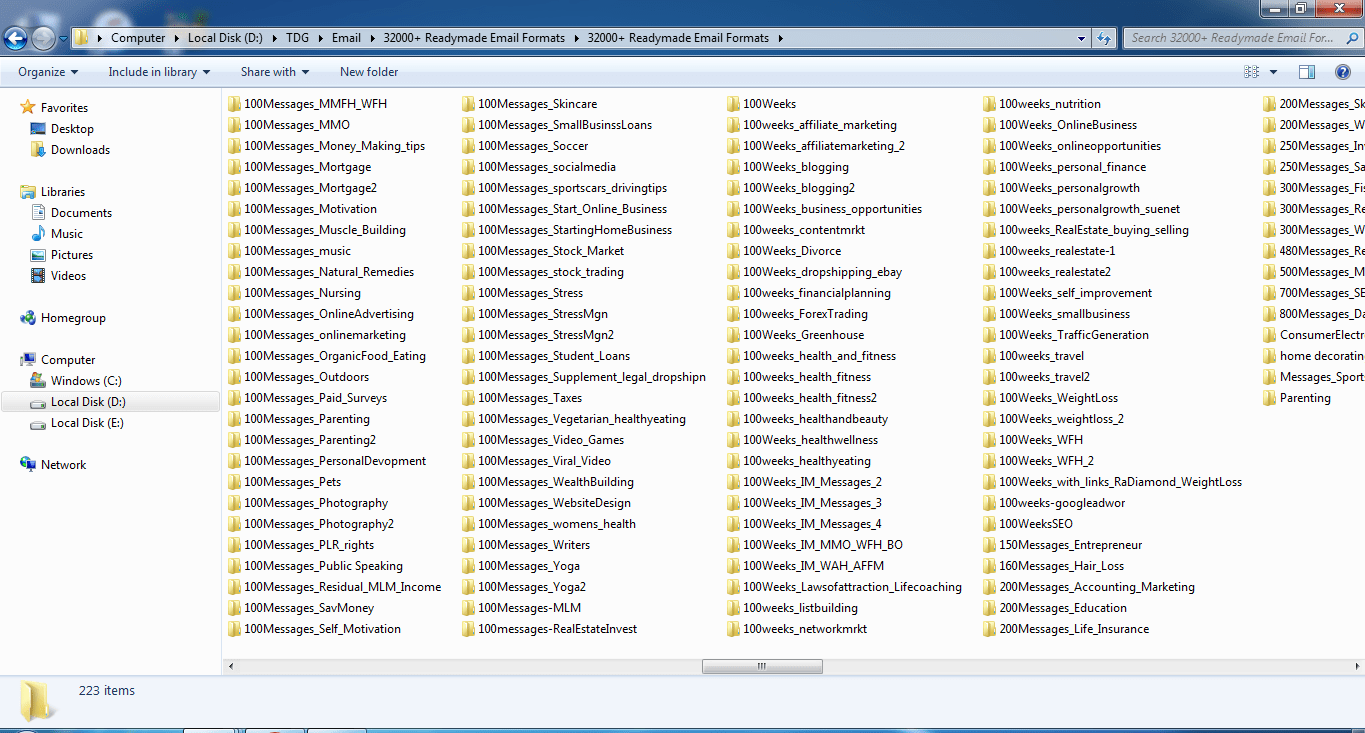Select the 150Messages_Entrepreneur folder

pos(1070,545)
